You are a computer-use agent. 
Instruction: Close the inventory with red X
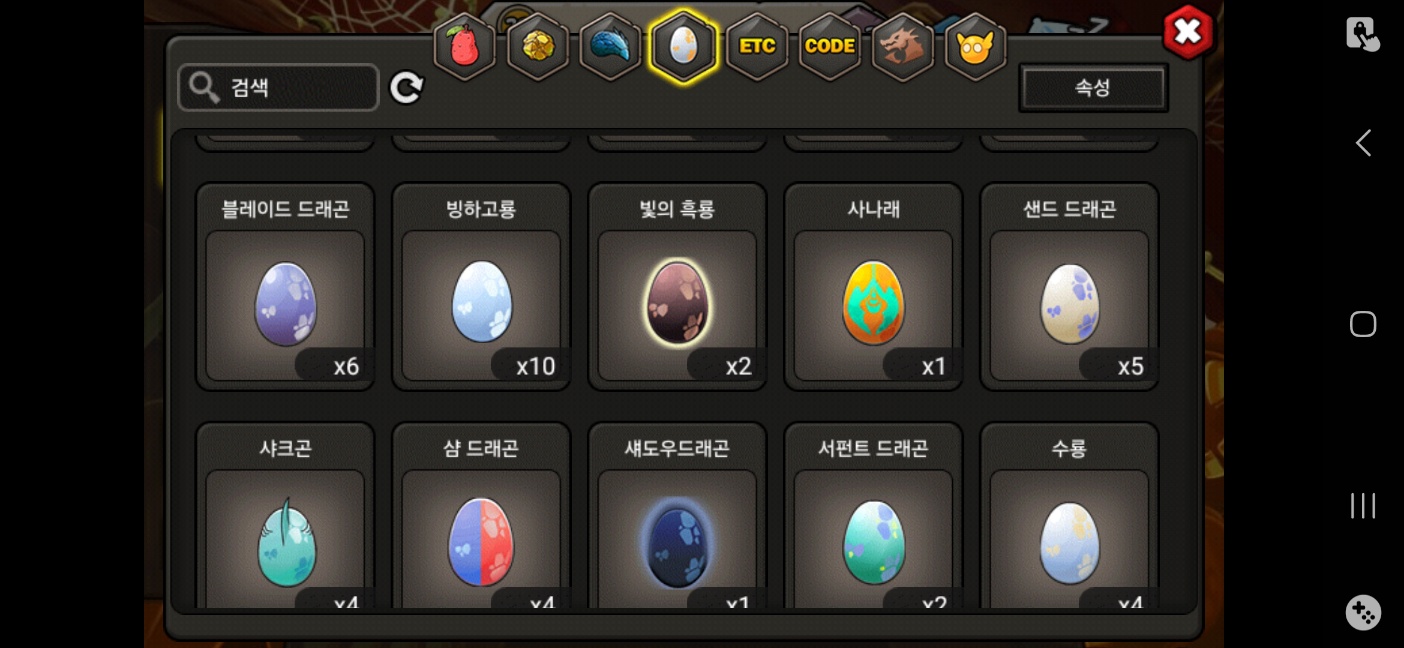pos(1188,32)
